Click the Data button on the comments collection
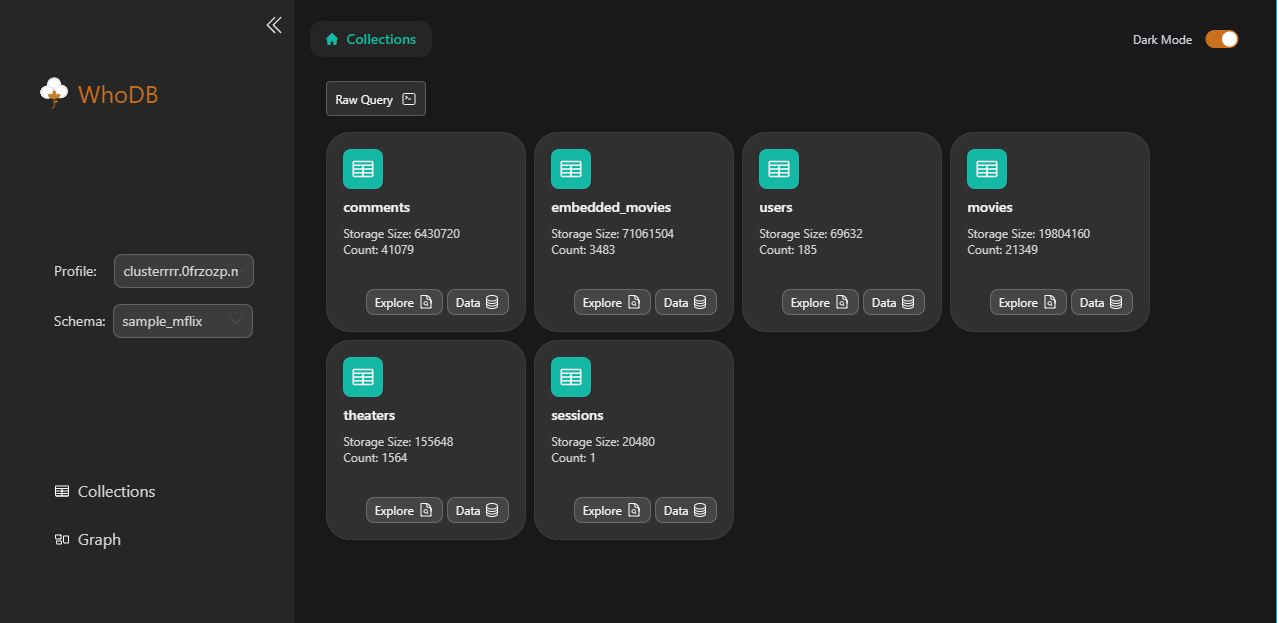1277x623 pixels. (477, 301)
